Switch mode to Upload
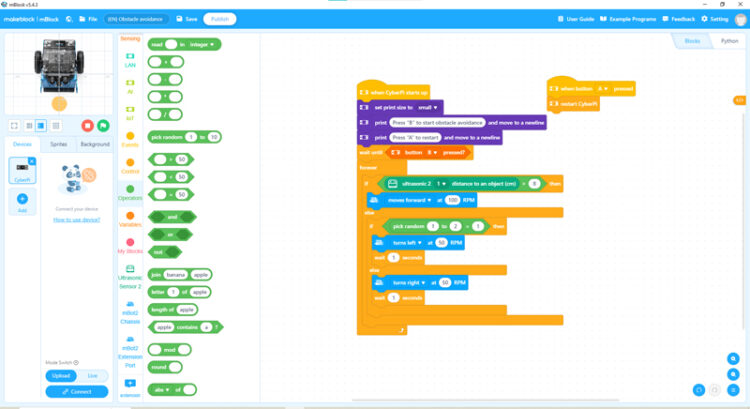The height and width of the screenshot is (409, 750). (x=61, y=374)
